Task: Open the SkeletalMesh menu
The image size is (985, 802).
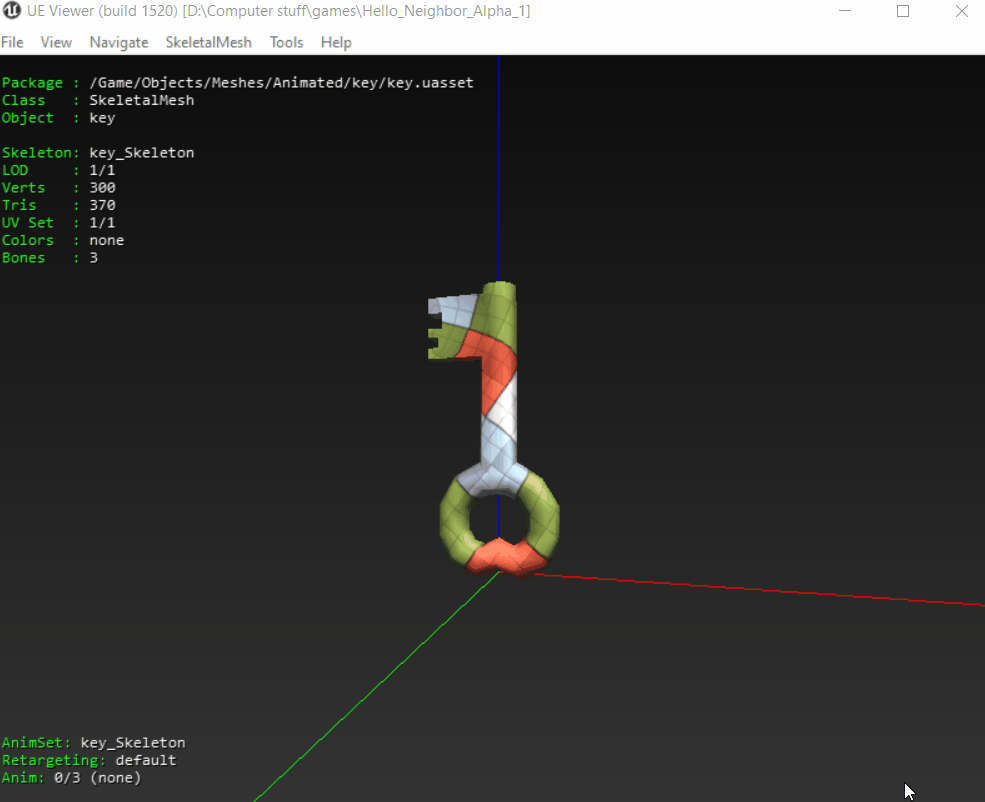Action: point(209,42)
